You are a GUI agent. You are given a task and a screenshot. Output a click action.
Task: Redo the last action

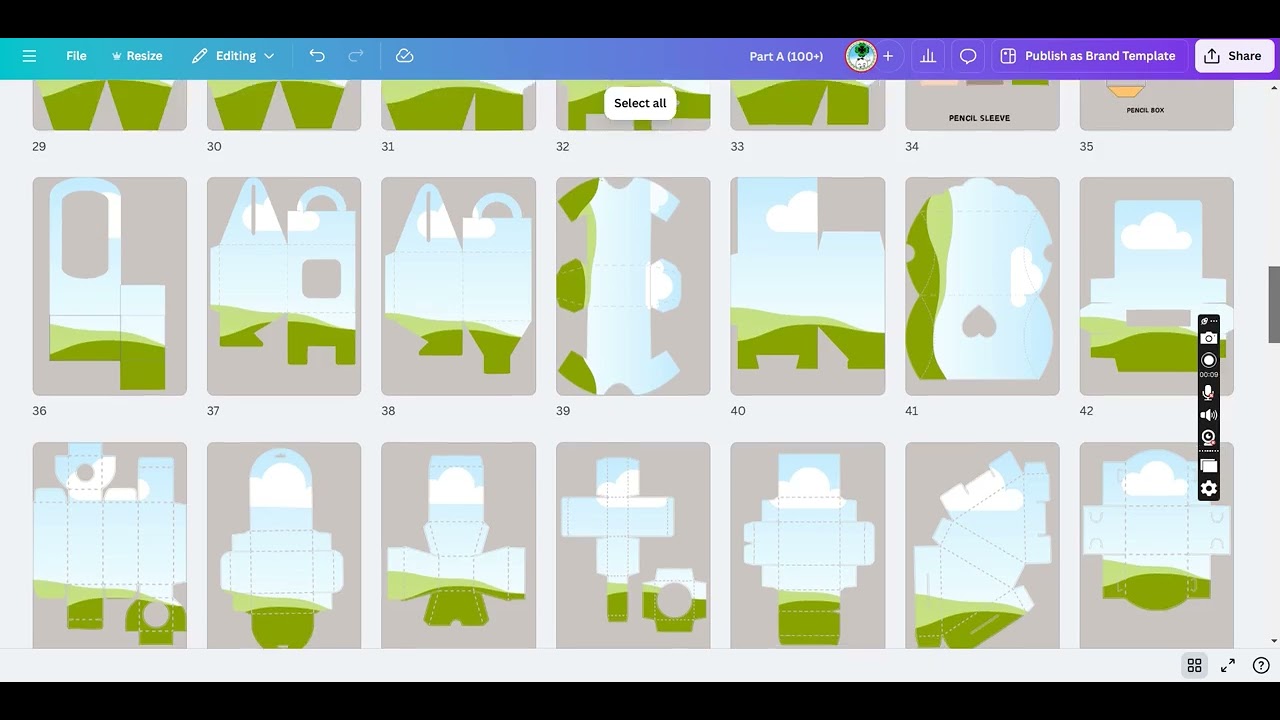[x=356, y=56]
